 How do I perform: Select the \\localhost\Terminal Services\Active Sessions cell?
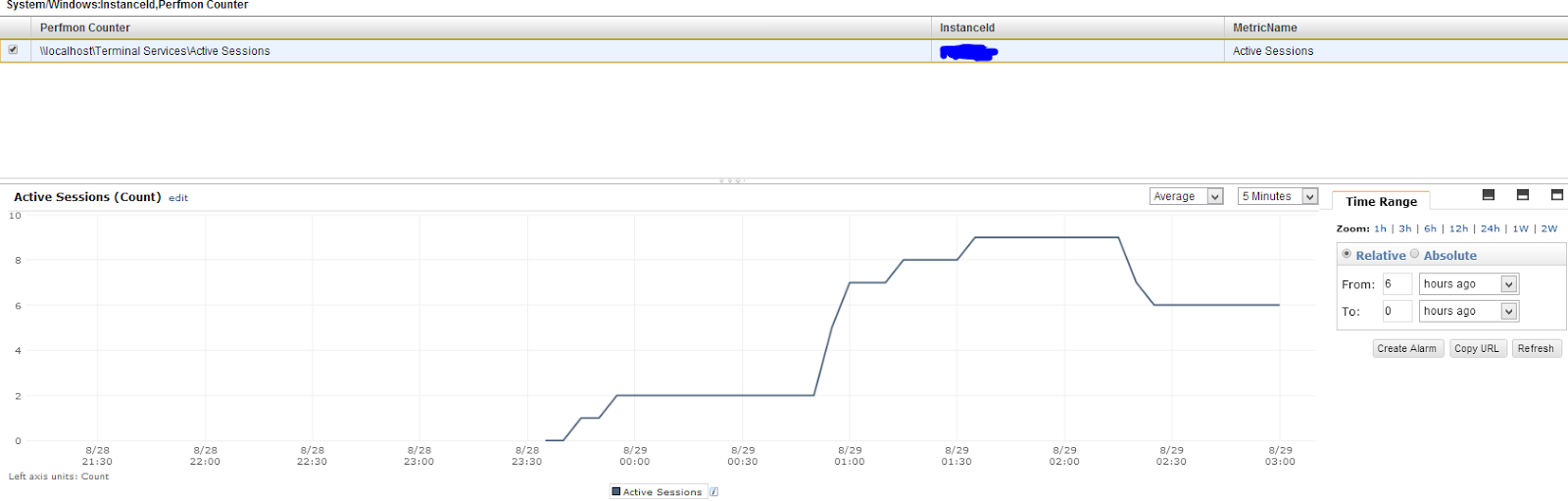[481, 51]
